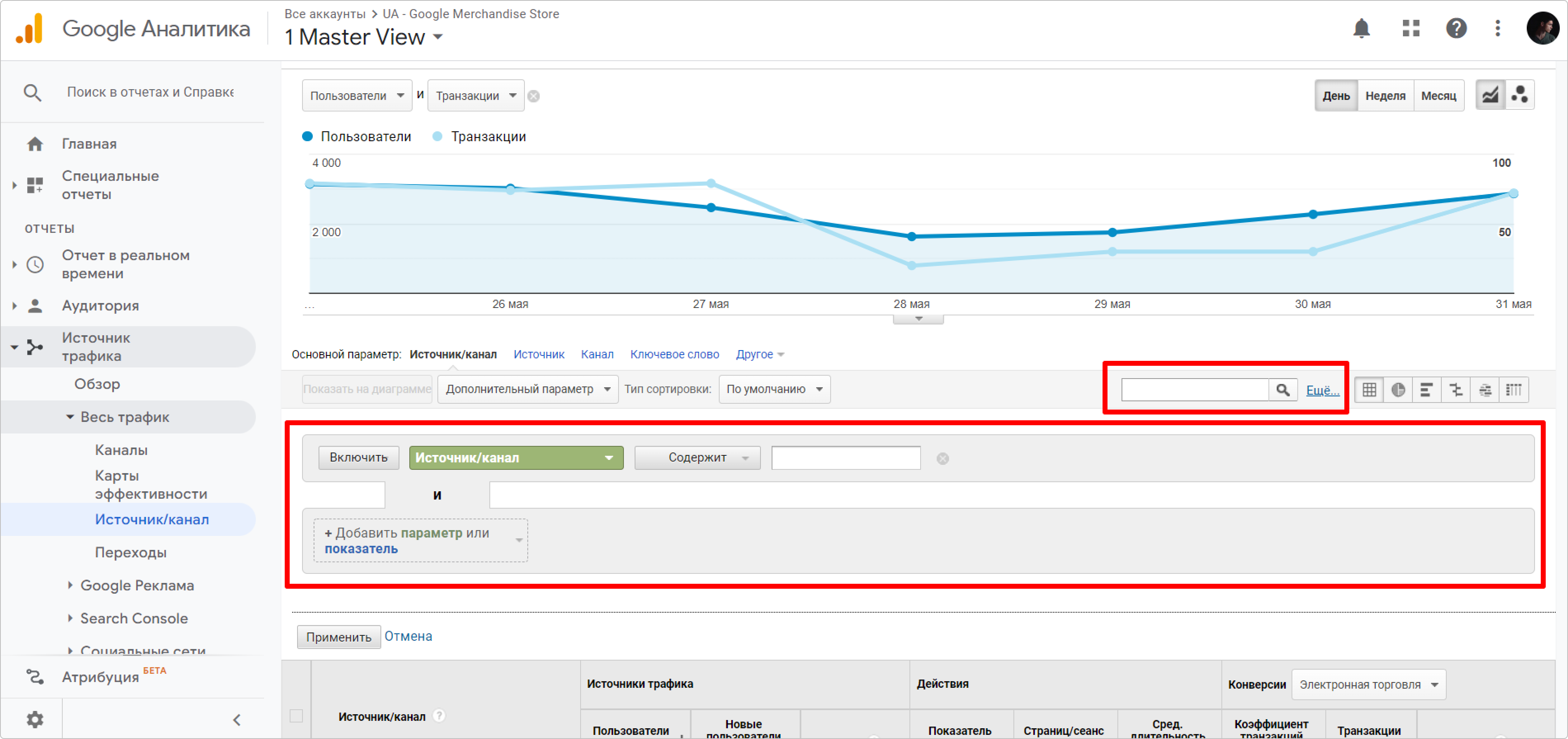Image resolution: width=1568 pixels, height=739 pixels.
Task: Tick the table header select-all checkbox
Action: [x=296, y=716]
